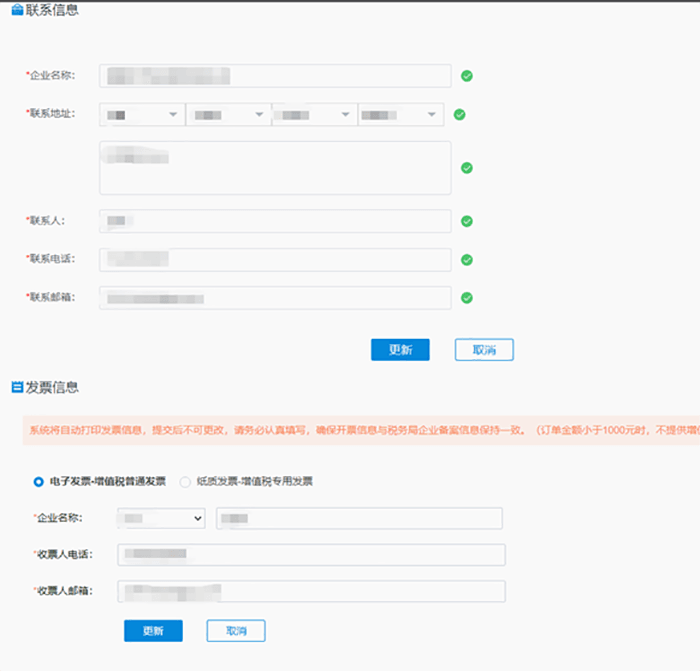Click the 发票信息 heading text
This screenshot has width=700, height=671.
52,387
